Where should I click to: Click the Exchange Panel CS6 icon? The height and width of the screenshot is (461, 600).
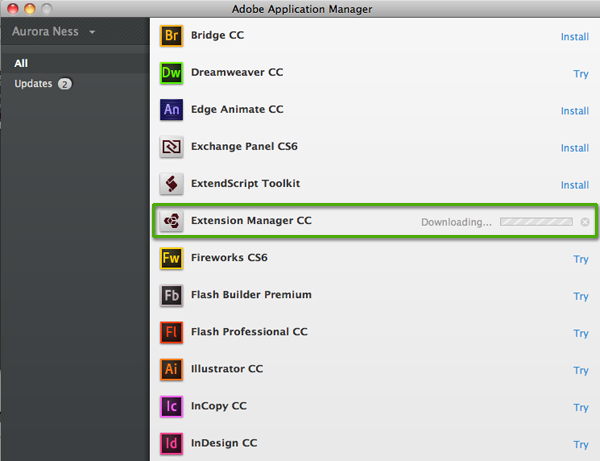tap(171, 147)
